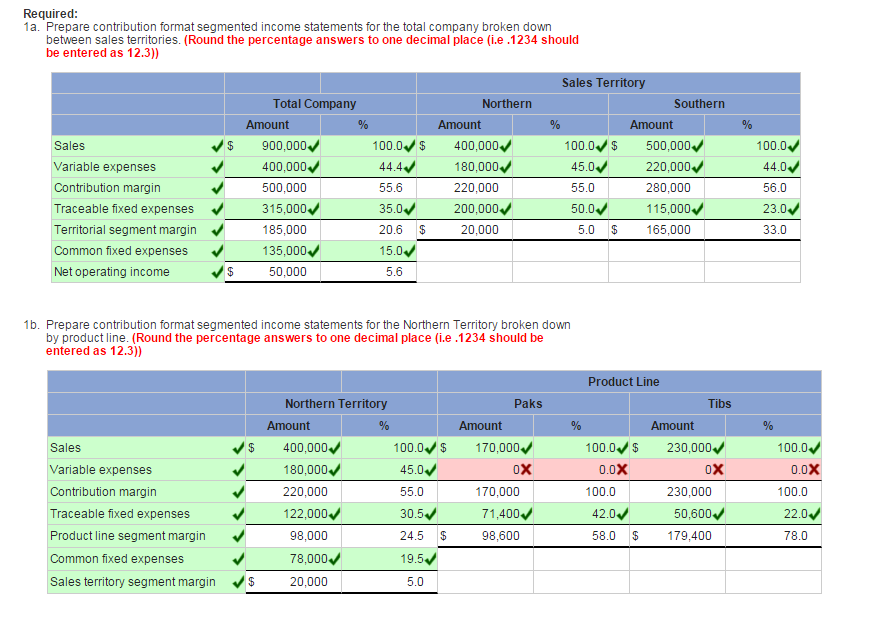Viewport: 880px width, 641px height.
Task: Select the Tibs sales field showing 230,000
Action: point(677,447)
